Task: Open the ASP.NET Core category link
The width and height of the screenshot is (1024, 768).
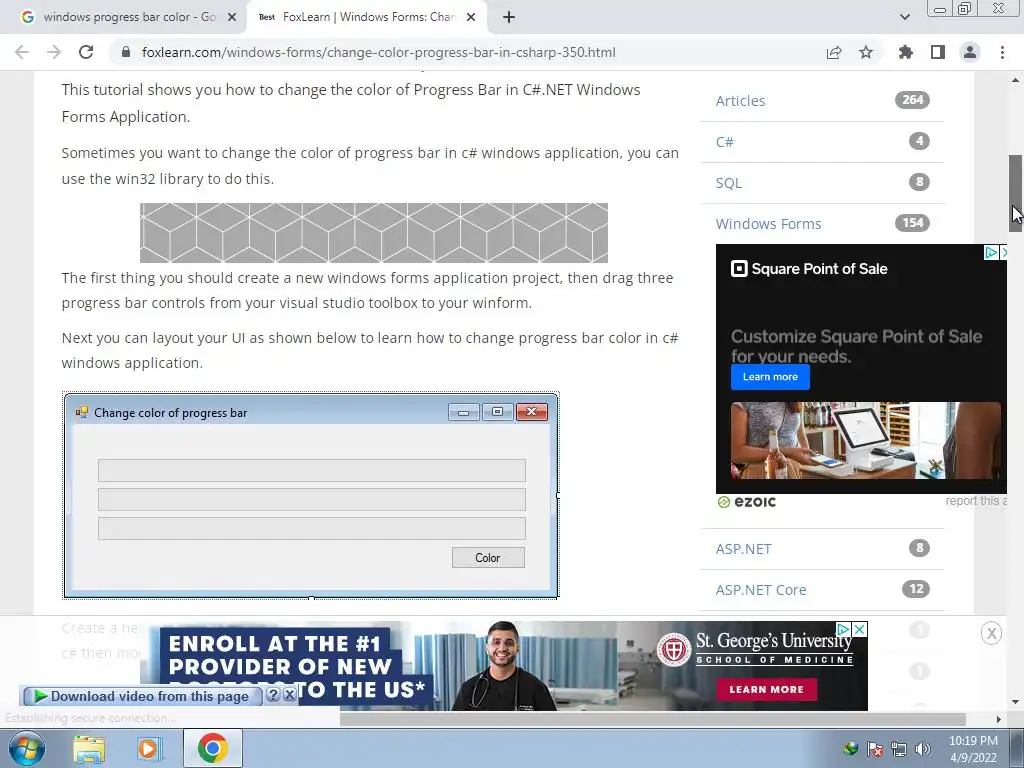Action: (x=761, y=590)
